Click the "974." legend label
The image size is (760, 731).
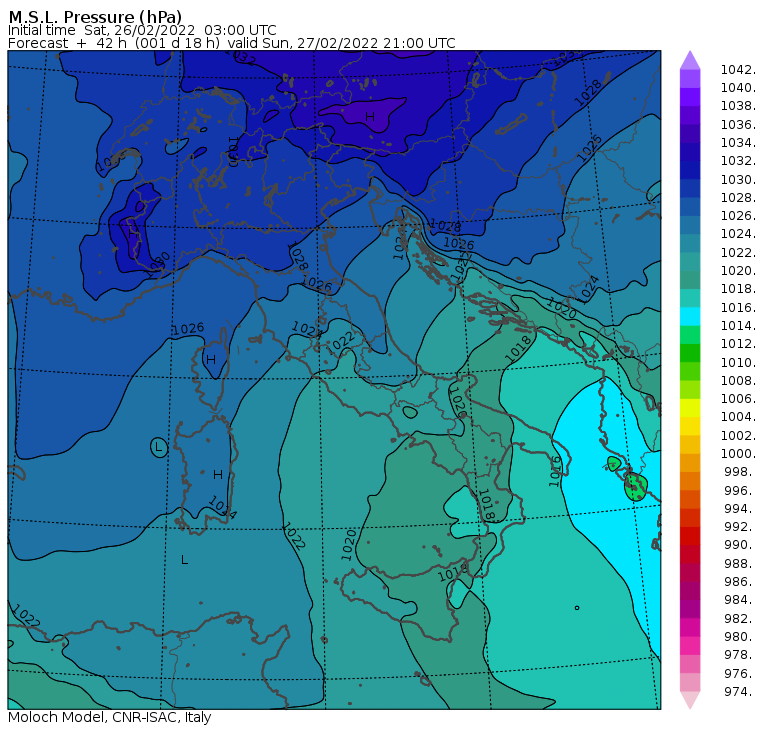point(740,691)
